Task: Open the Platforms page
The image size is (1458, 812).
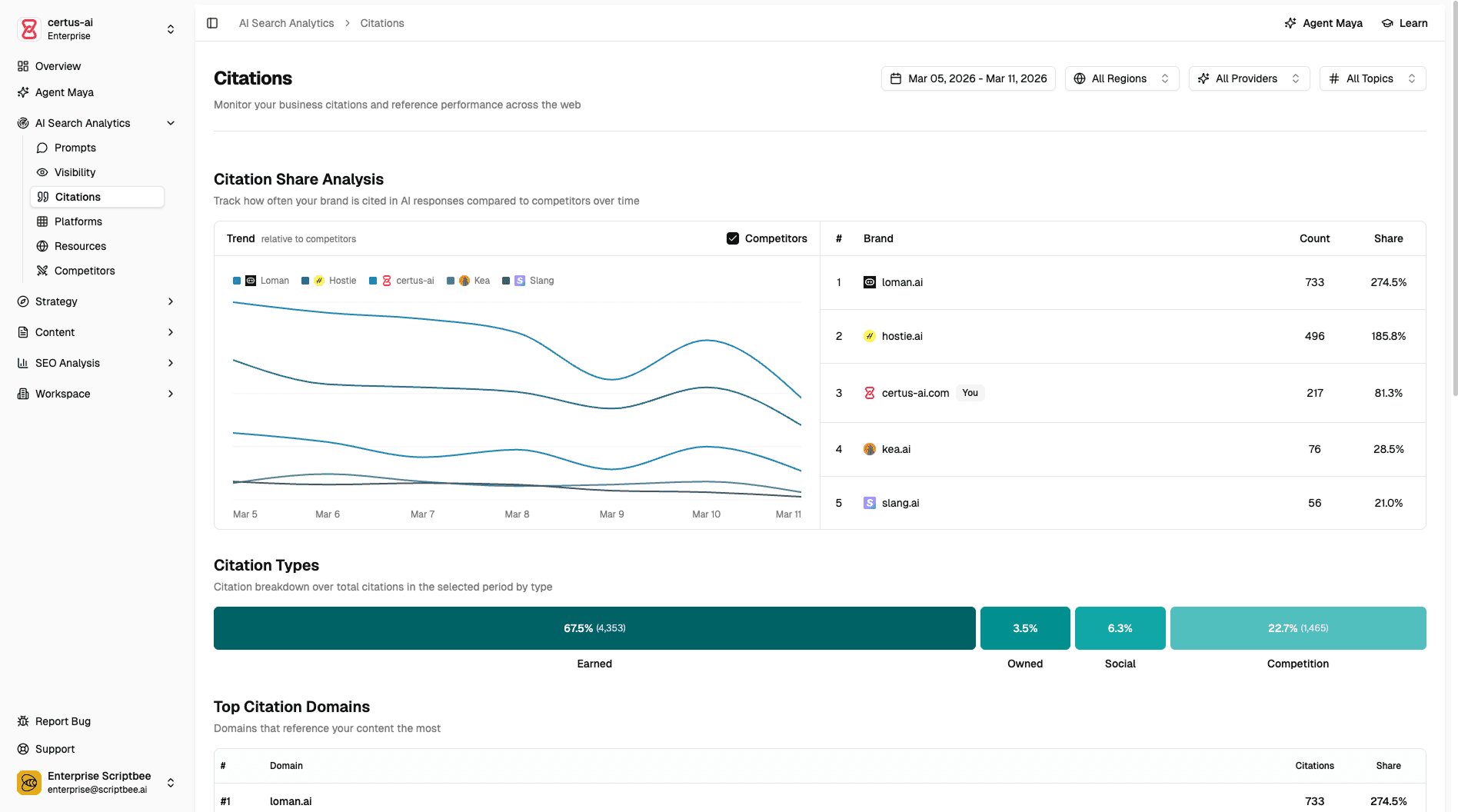Action: click(x=97, y=221)
